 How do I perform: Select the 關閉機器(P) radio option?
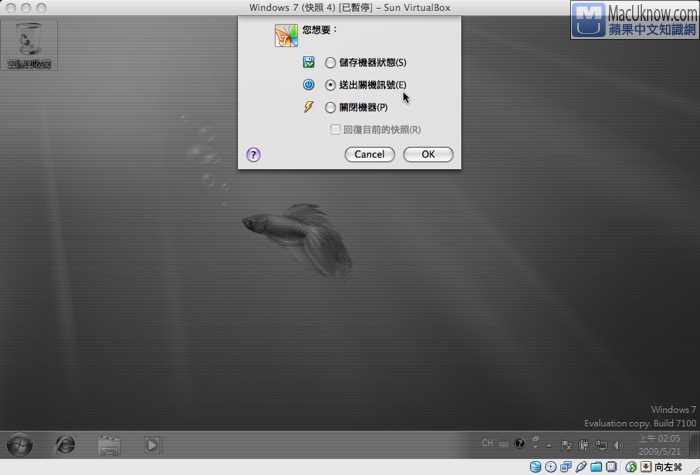330,107
